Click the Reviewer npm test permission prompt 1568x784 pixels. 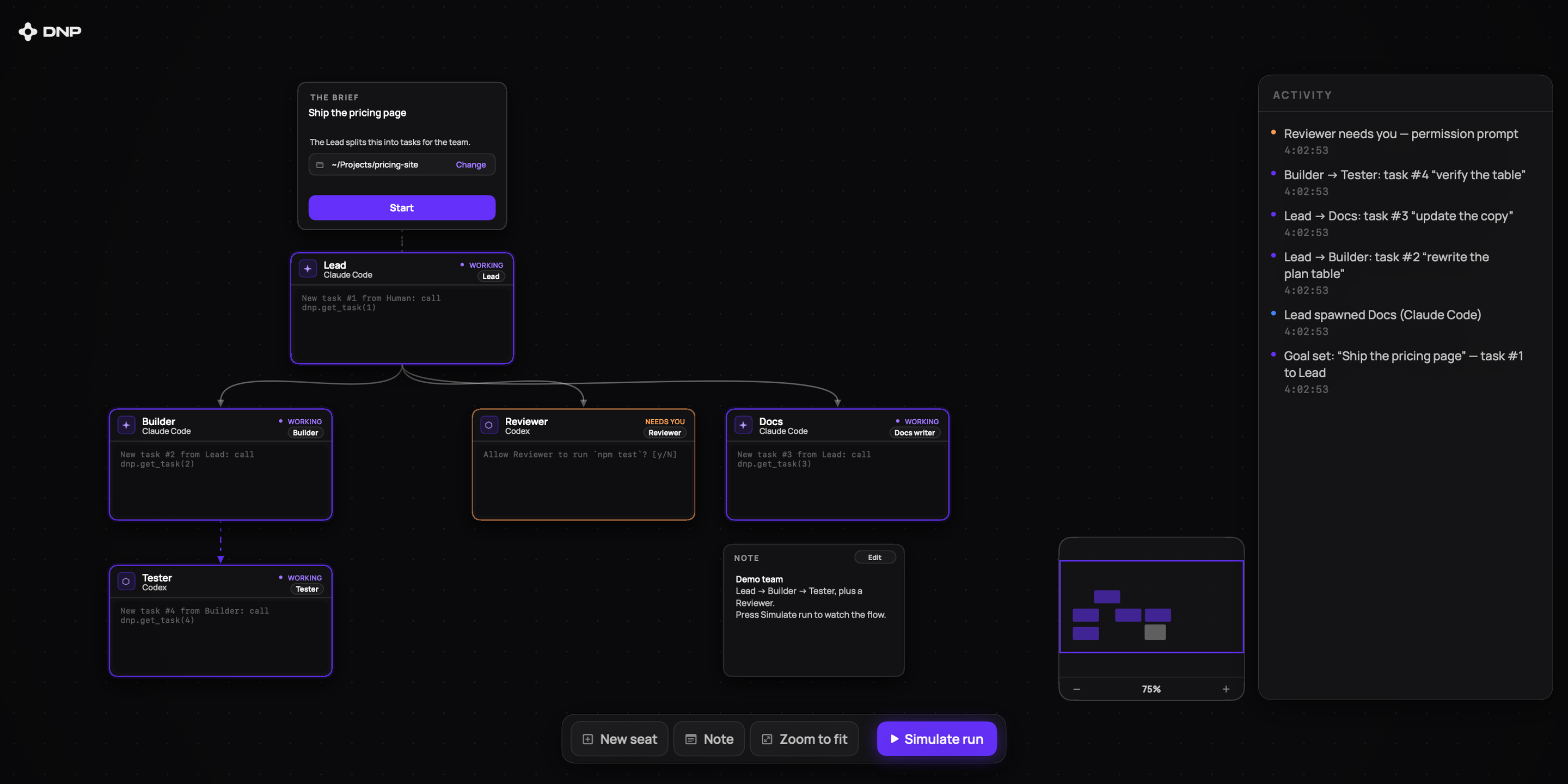(579, 455)
